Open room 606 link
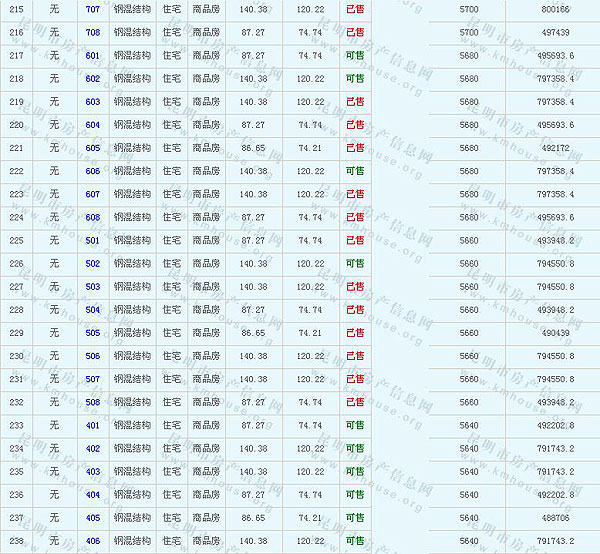The height and width of the screenshot is (554, 600). 93,171
